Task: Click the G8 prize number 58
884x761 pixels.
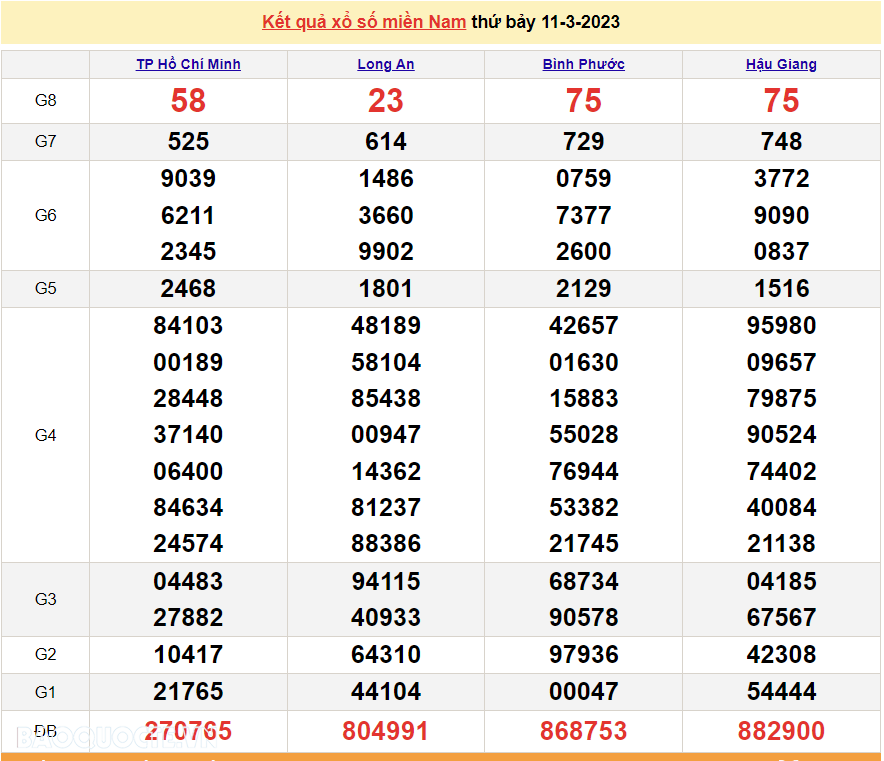Action: (188, 101)
